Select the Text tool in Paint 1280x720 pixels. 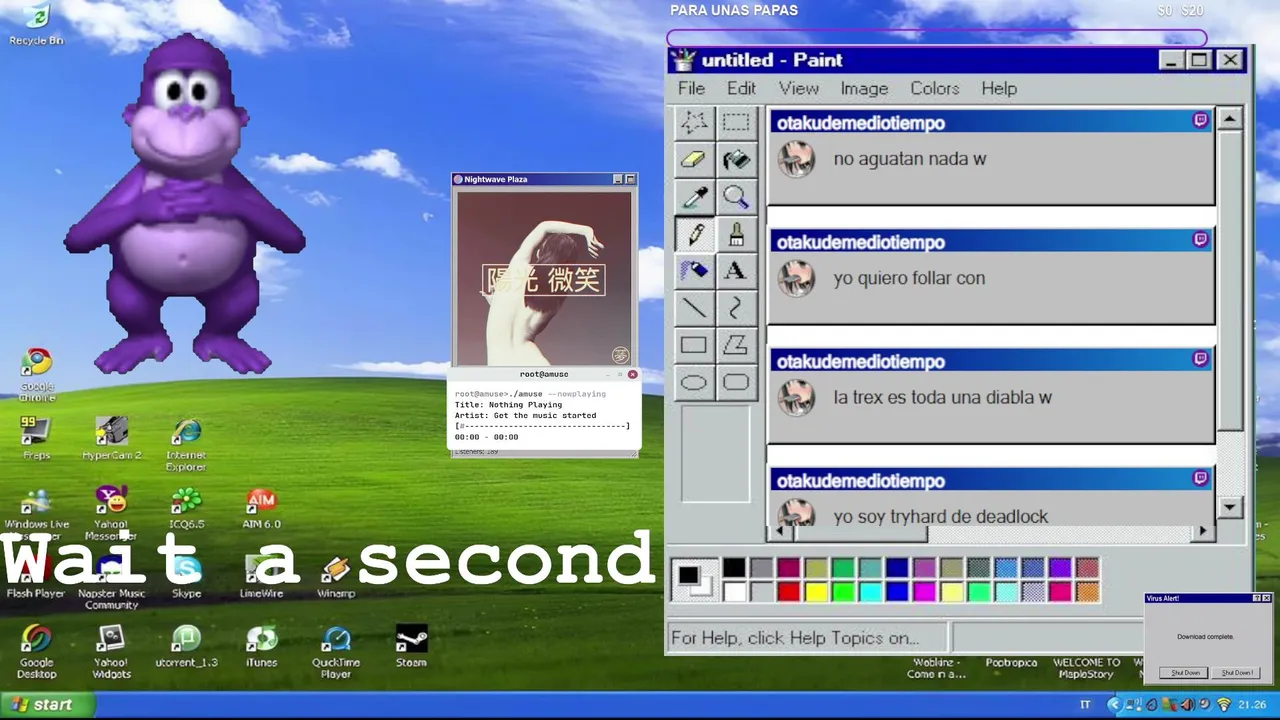pos(736,270)
